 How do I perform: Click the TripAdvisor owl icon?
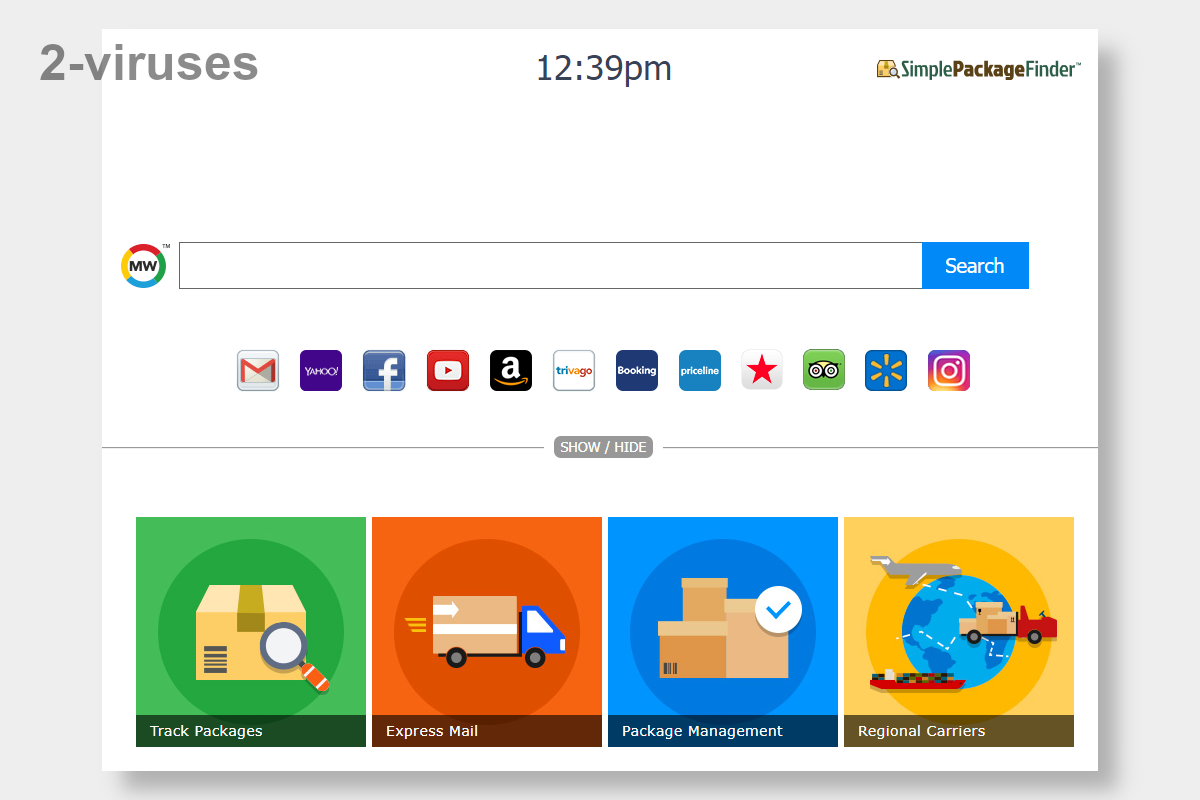(824, 370)
